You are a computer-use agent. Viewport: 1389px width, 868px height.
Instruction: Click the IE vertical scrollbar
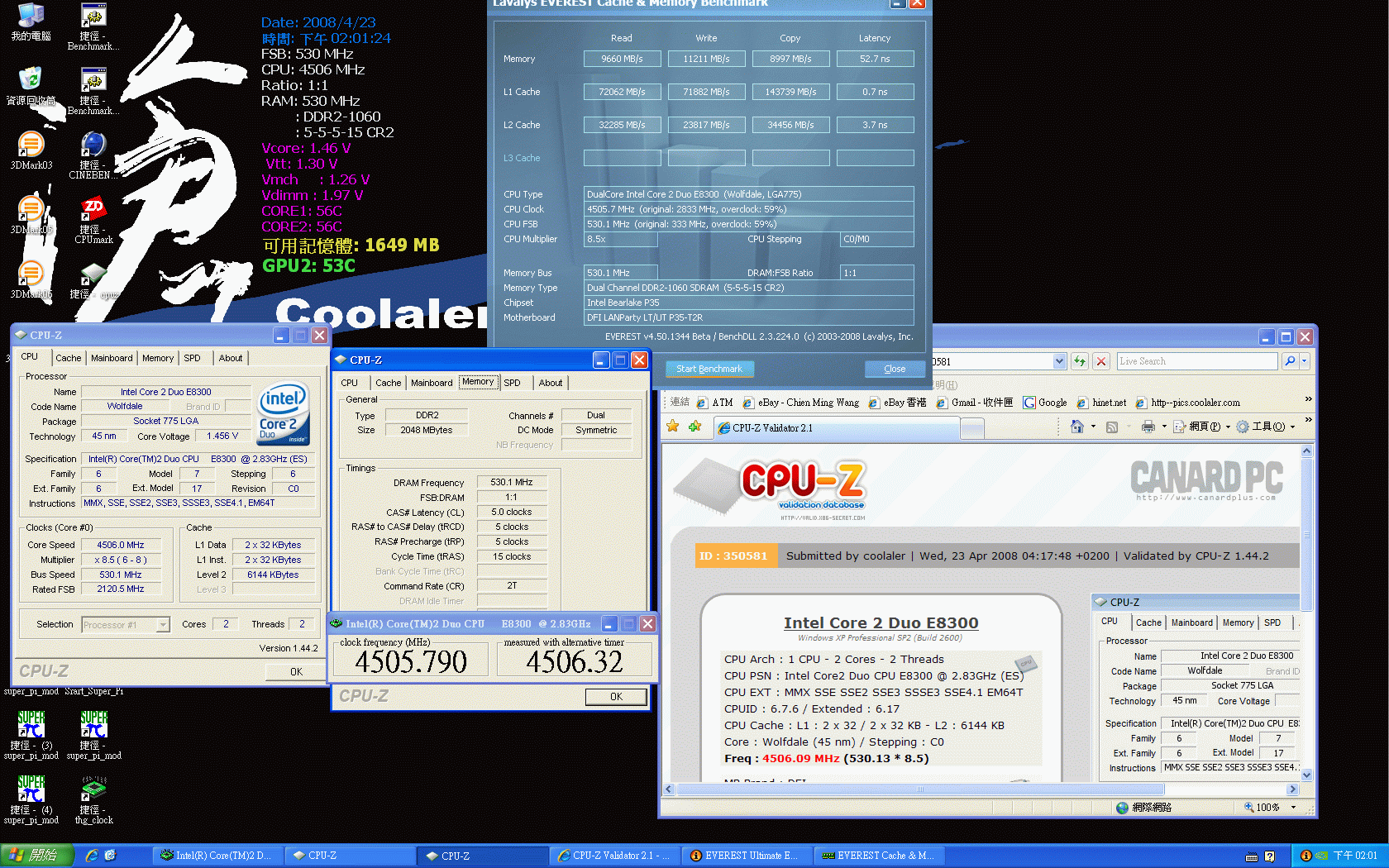1306,612
